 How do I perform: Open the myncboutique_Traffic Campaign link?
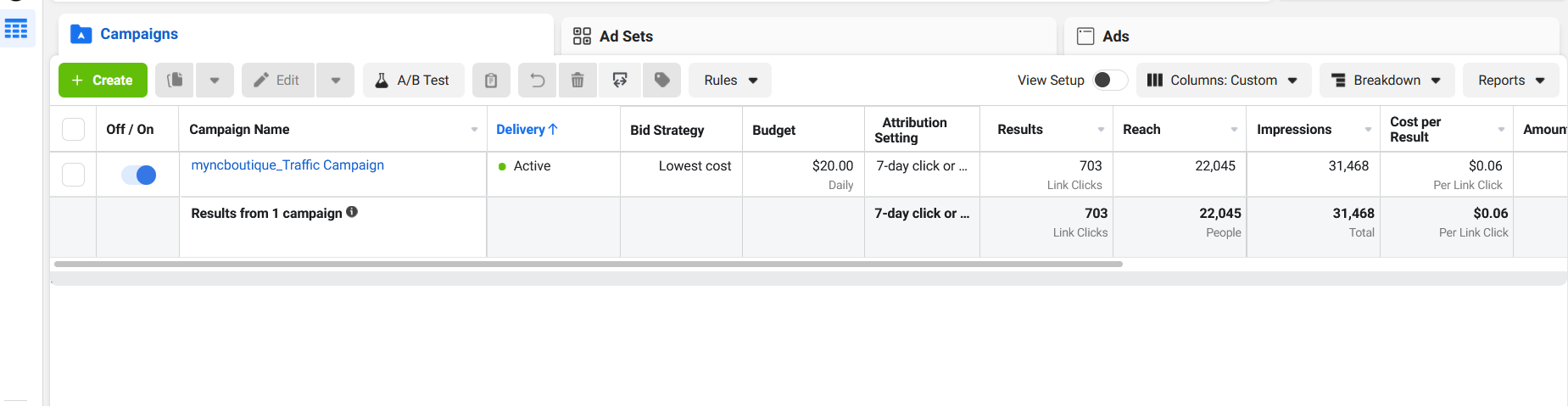[287, 165]
